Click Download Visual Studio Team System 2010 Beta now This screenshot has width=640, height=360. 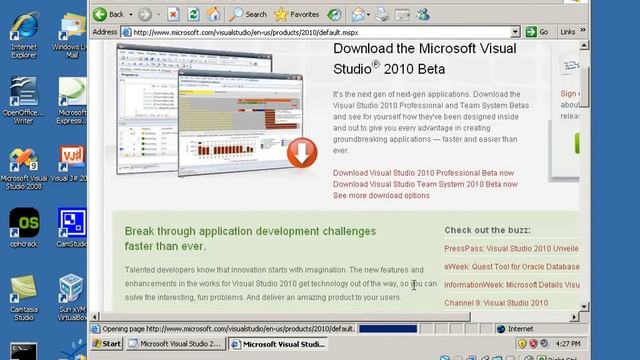click(425, 184)
